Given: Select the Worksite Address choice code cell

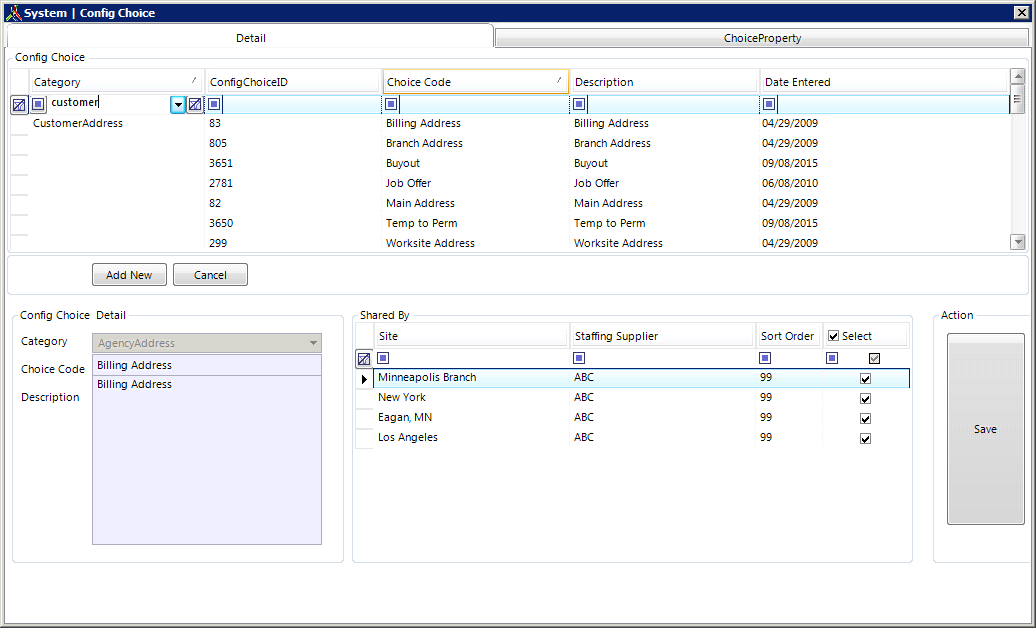Looking at the screenshot, I should pyautogui.click(x=476, y=243).
